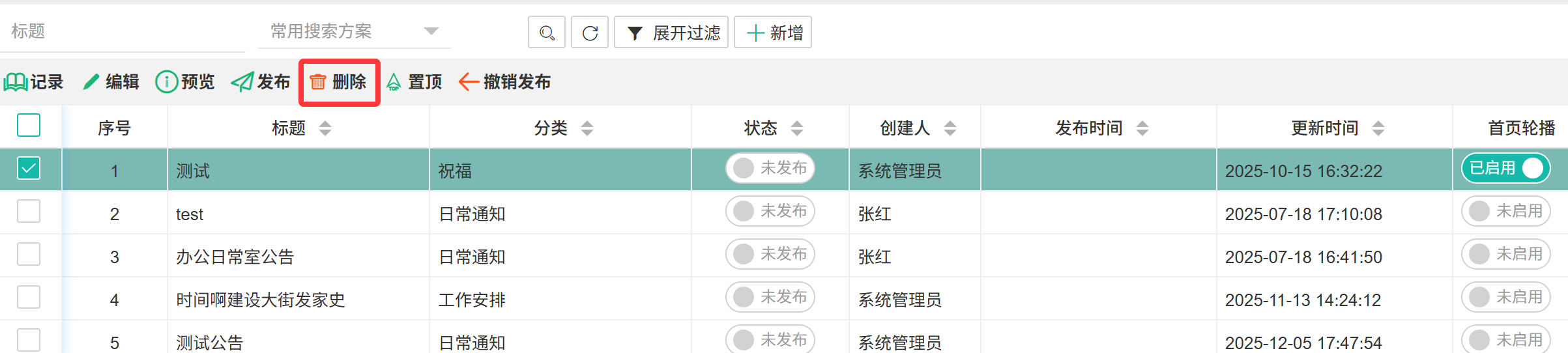Click the search magnifier icon button

(546, 33)
